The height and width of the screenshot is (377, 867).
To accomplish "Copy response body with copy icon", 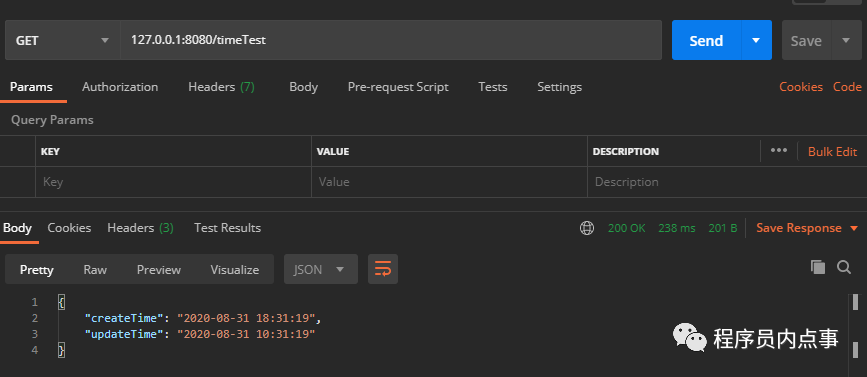I will pyautogui.click(x=818, y=267).
